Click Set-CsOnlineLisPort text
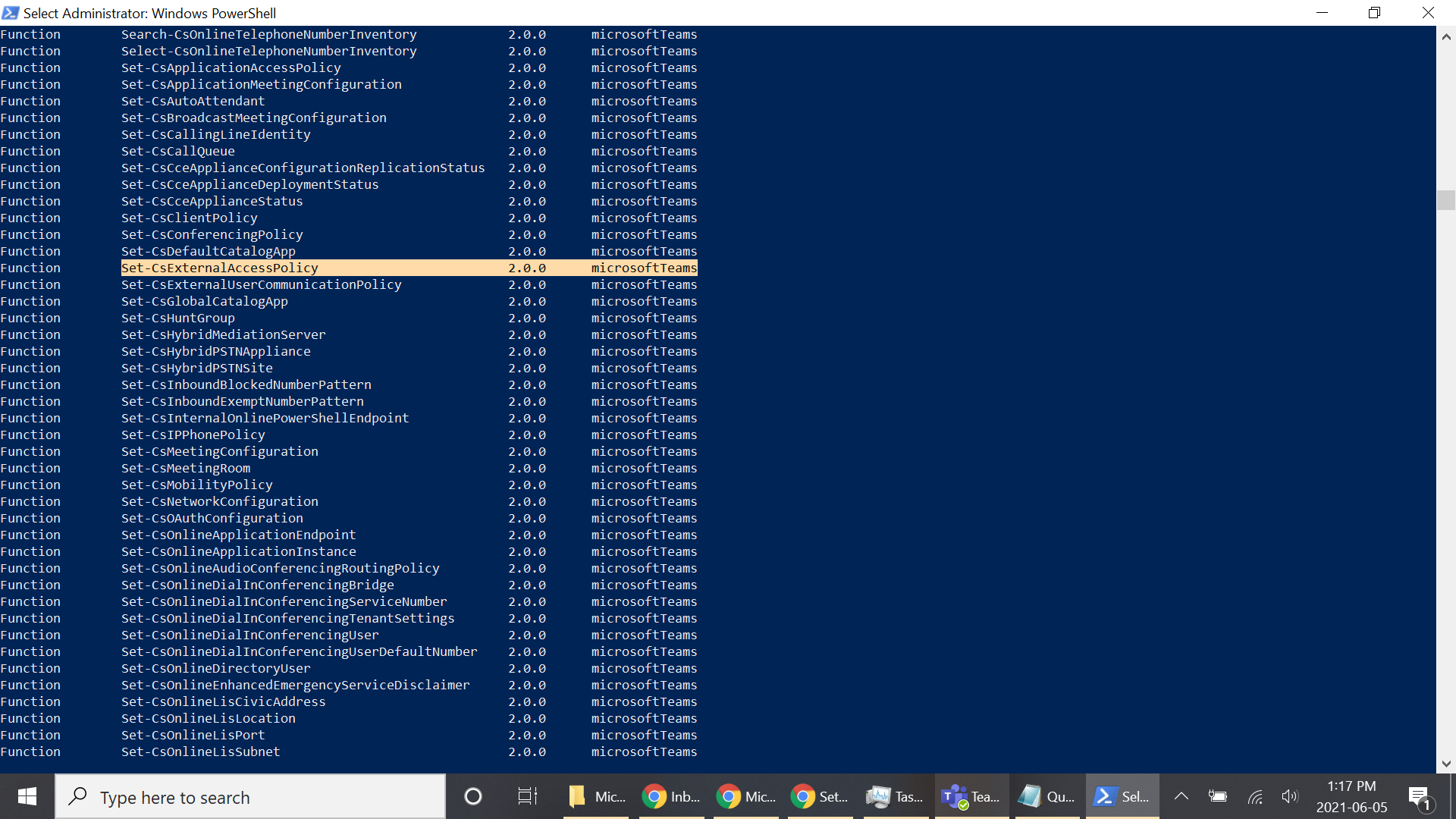1456x819 pixels. coord(193,735)
